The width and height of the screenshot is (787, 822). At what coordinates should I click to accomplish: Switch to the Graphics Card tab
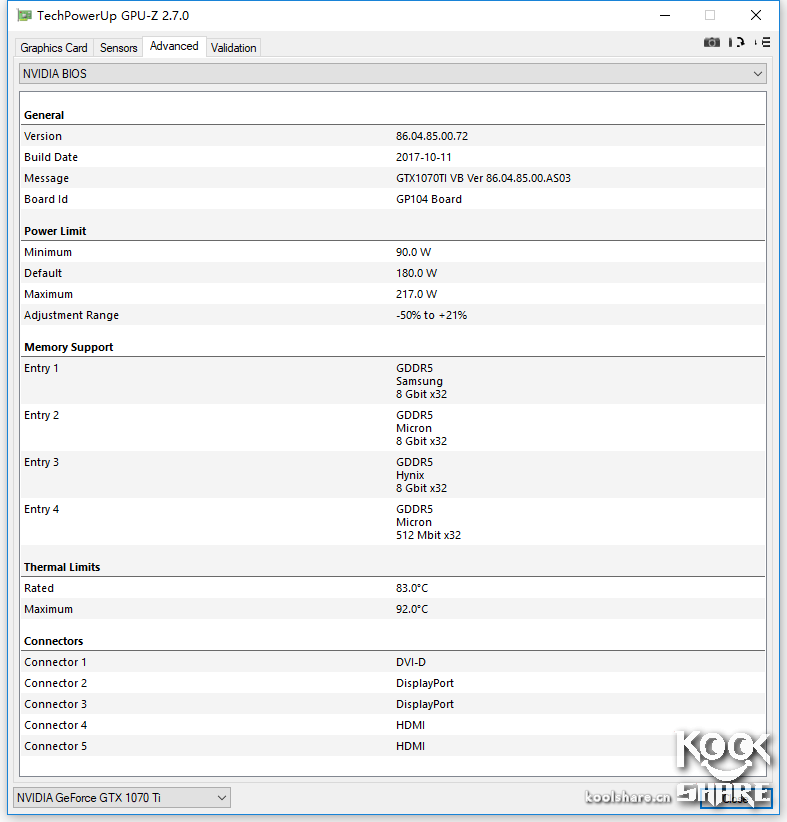point(54,48)
